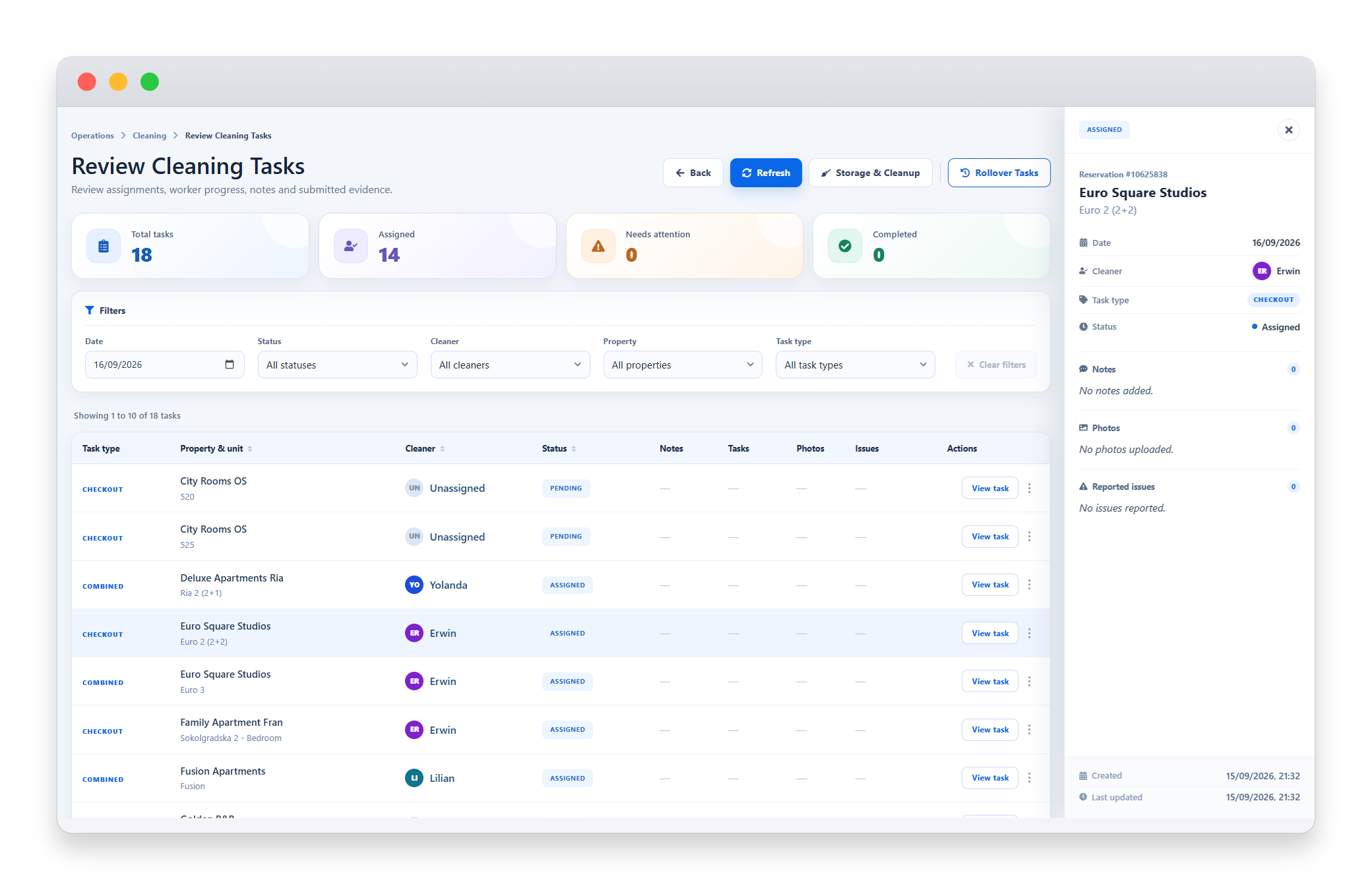The image size is (1372, 890).
Task: Go to Cleaning breadcrumb
Action: (x=149, y=136)
